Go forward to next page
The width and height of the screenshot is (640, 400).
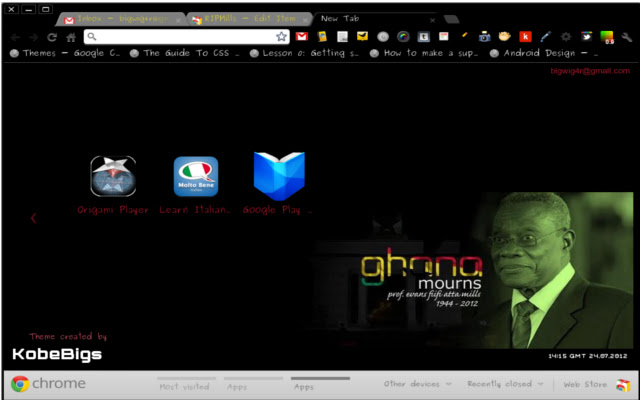pyautogui.click(x=33, y=37)
